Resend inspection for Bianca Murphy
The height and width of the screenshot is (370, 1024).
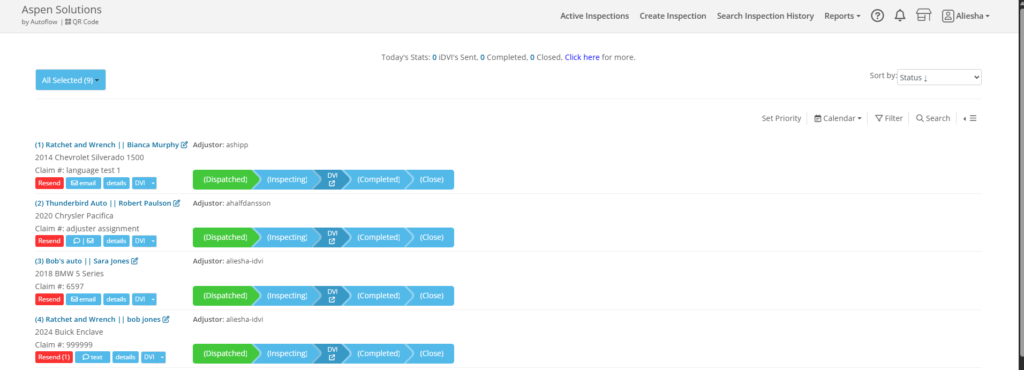click(49, 183)
